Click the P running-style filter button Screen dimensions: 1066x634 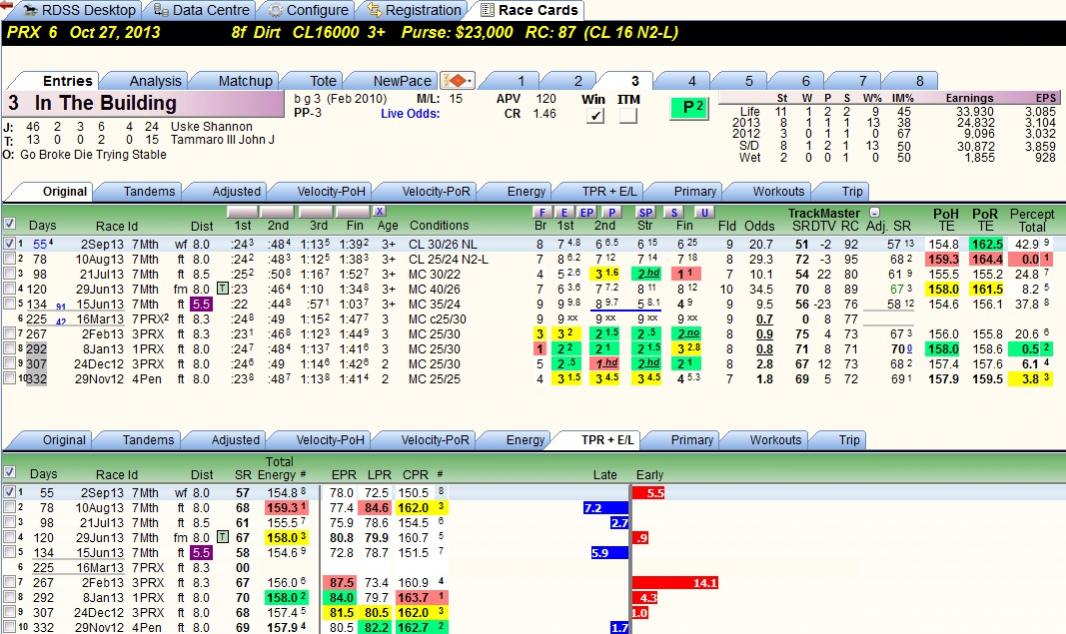click(611, 213)
